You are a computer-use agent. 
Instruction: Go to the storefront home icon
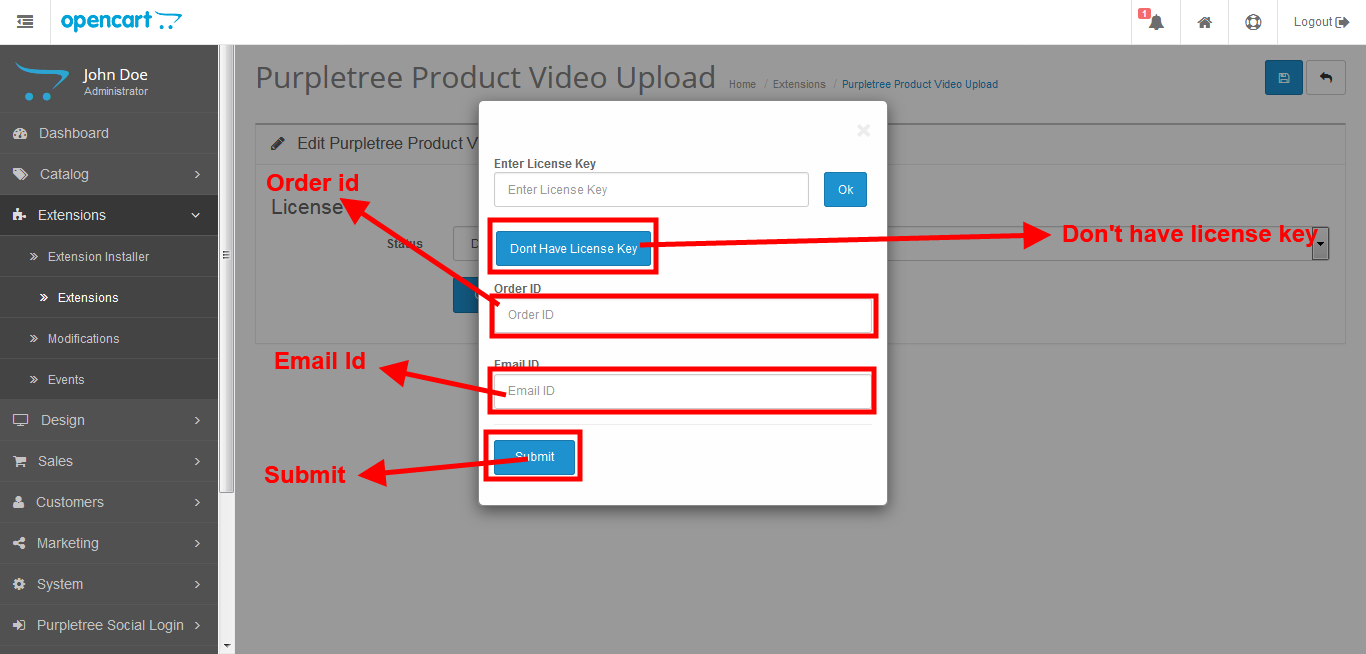pyautogui.click(x=1205, y=22)
